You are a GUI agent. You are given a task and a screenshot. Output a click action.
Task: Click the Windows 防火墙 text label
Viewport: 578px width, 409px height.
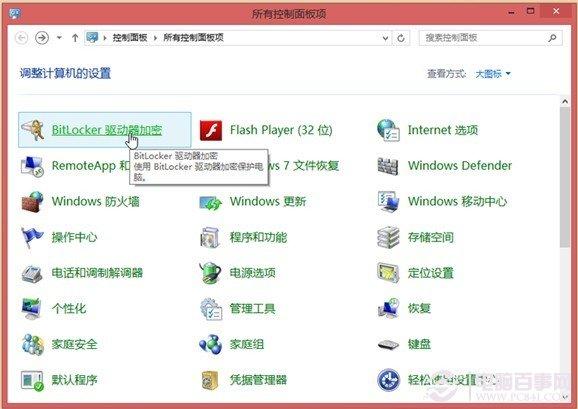tap(96, 202)
